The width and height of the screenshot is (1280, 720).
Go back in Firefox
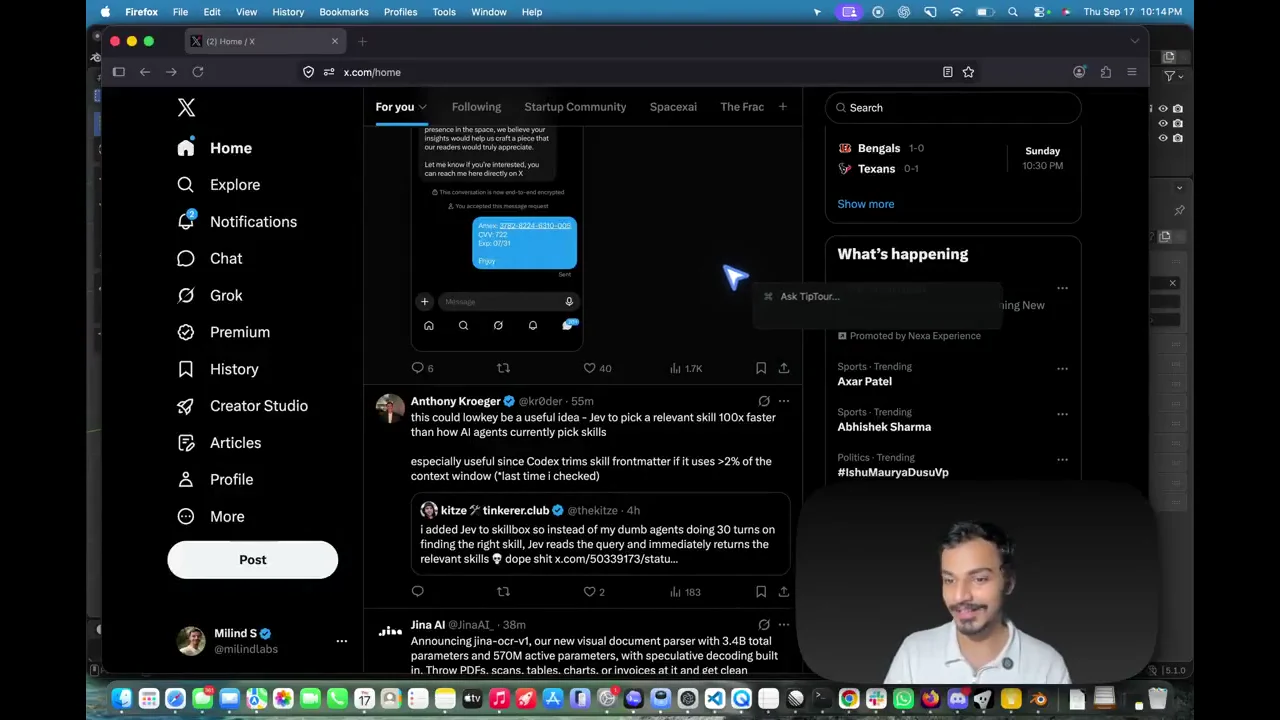click(x=145, y=72)
